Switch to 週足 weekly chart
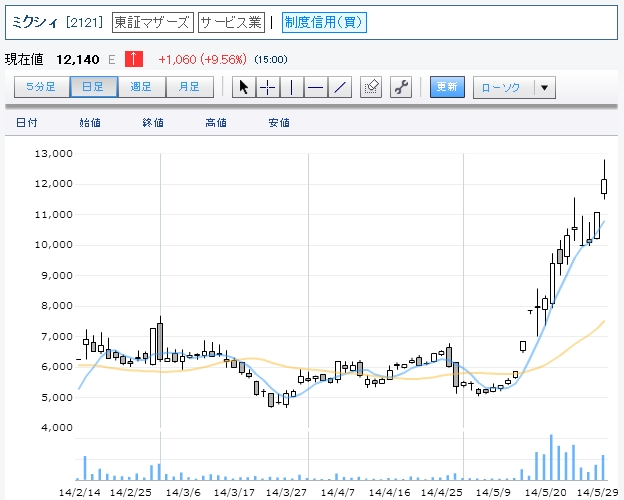The image size is (624, 500). pyautogui.click(x=142, y=87)
